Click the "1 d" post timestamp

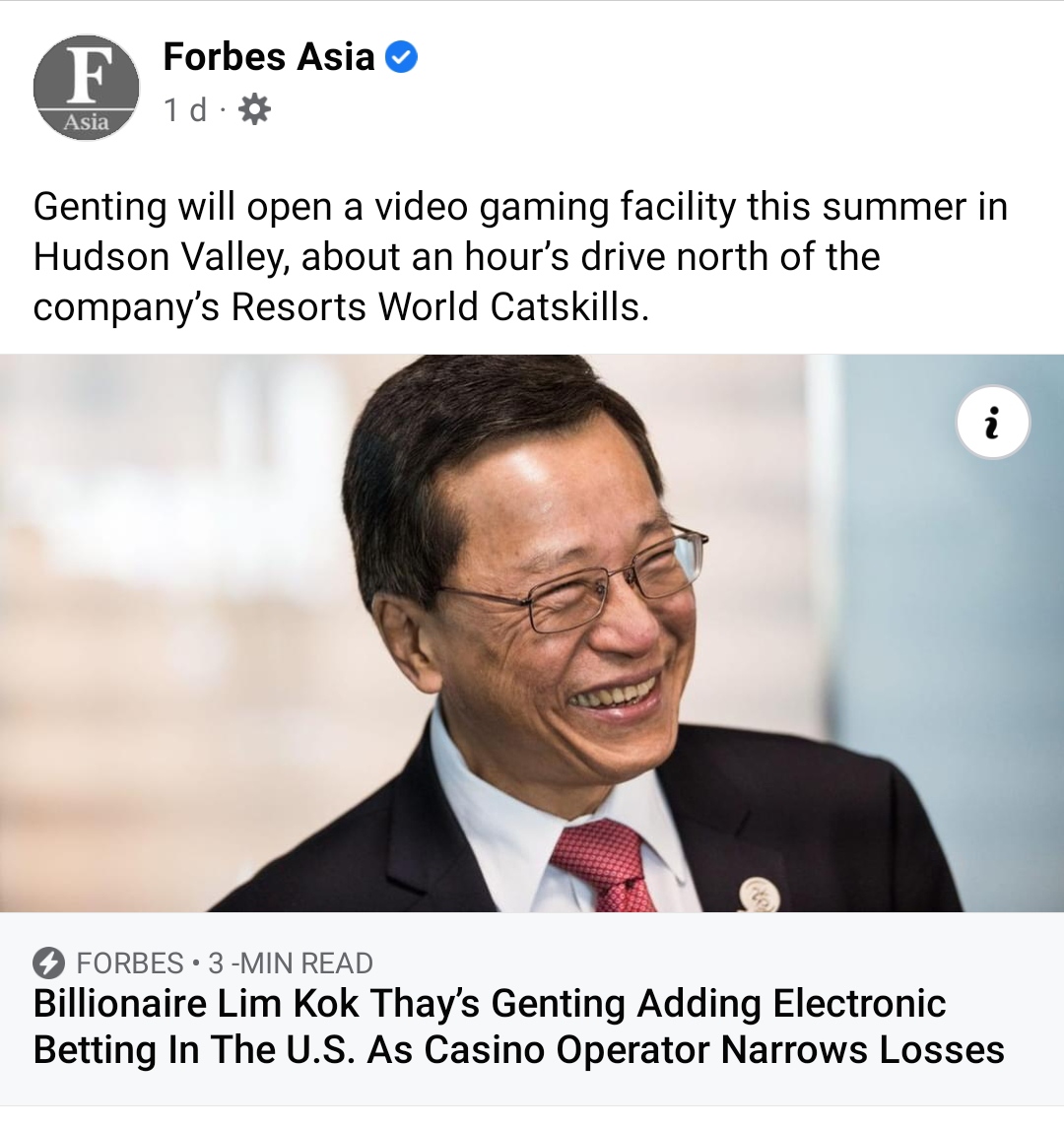185,110
